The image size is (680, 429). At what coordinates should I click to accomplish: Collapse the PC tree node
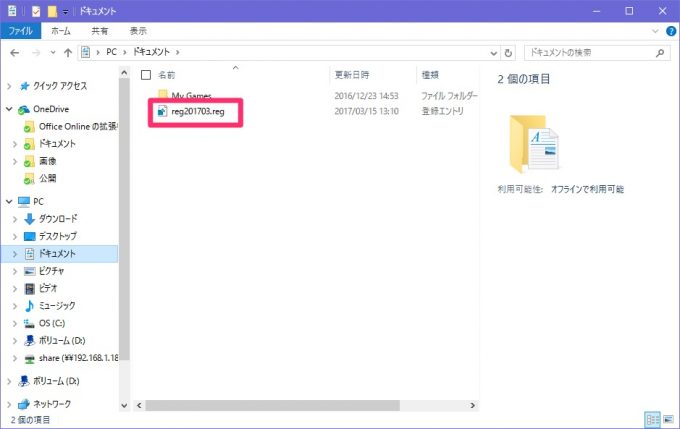tap(9, 202)
